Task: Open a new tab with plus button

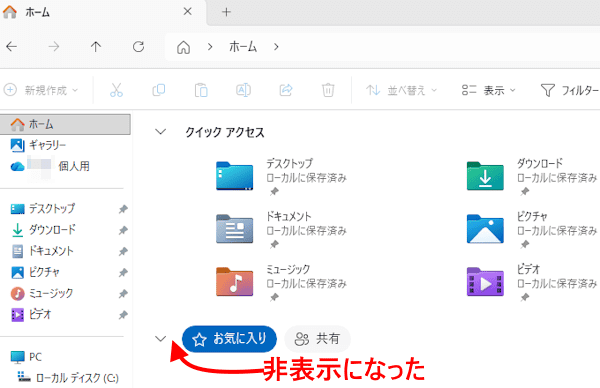Action: pyautogui.click(x=226, y=12)
